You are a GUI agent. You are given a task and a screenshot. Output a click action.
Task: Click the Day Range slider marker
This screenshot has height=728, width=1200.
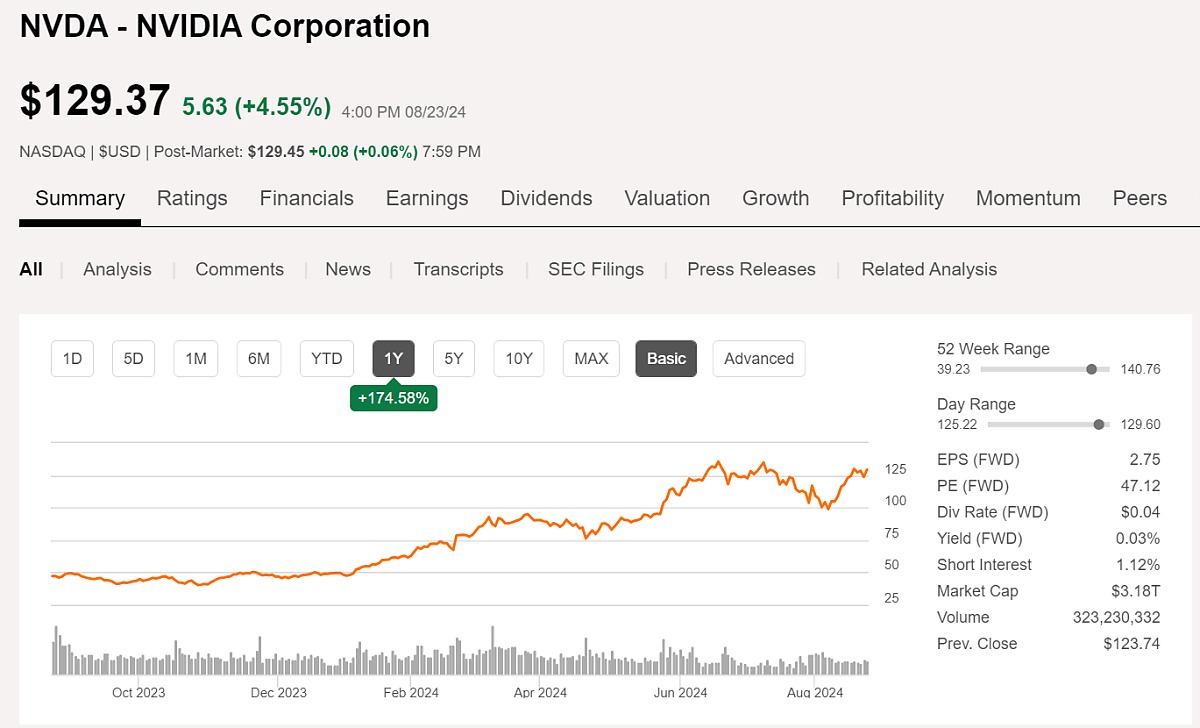[x=1099, y=424]
